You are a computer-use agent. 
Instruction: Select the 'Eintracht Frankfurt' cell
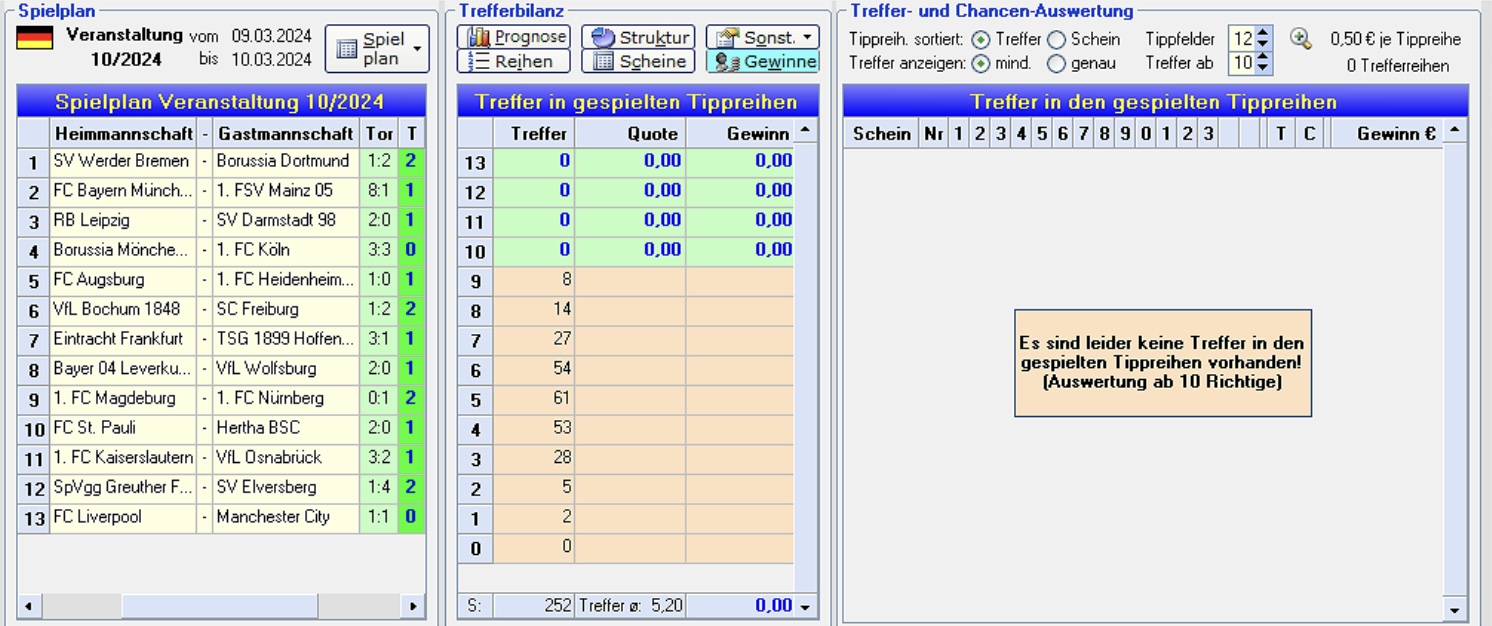tap(123, 339)
